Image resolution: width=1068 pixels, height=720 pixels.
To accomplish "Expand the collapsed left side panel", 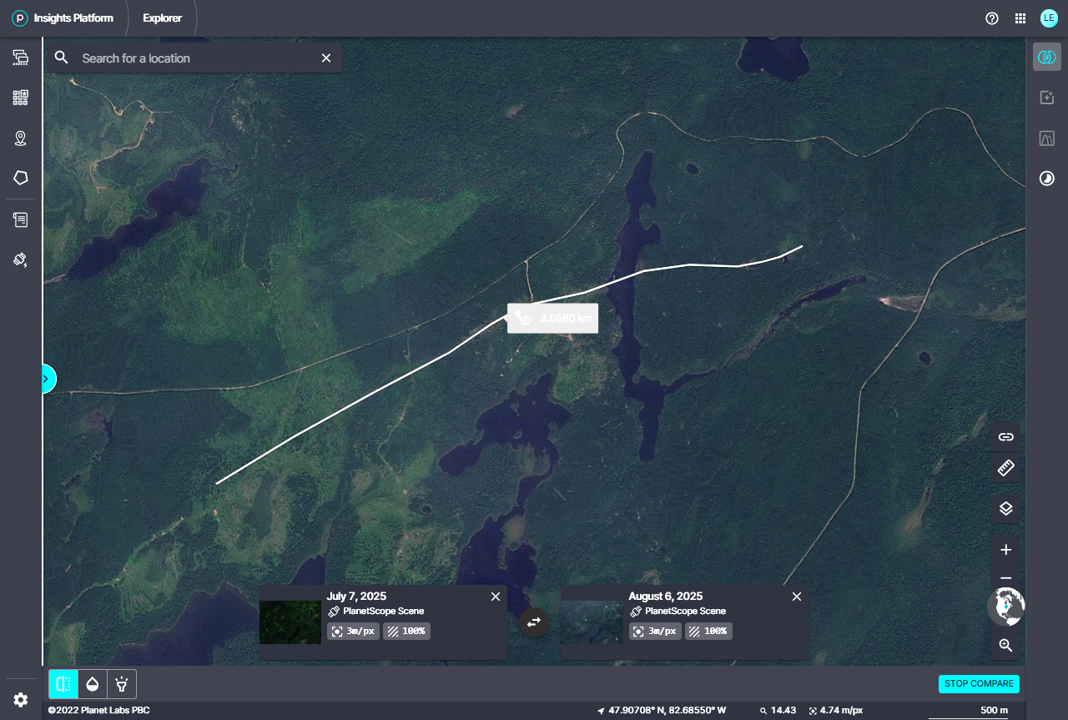I will pyautogui.click(x=47, y=379).
